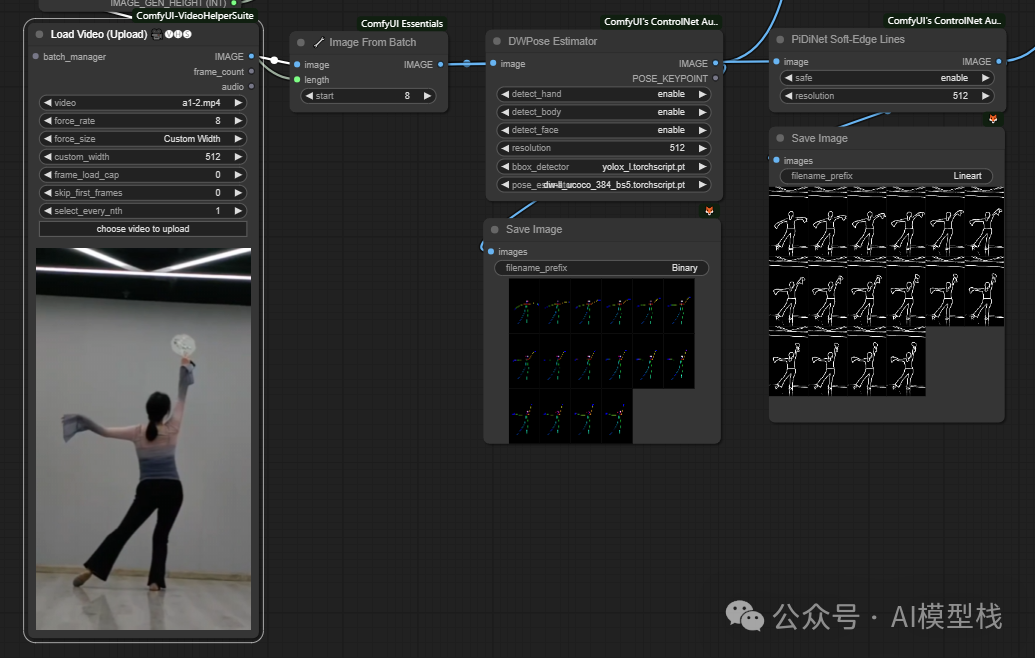
Task: Click the Load Video (Upload) node title
Action: pos(99,34)
